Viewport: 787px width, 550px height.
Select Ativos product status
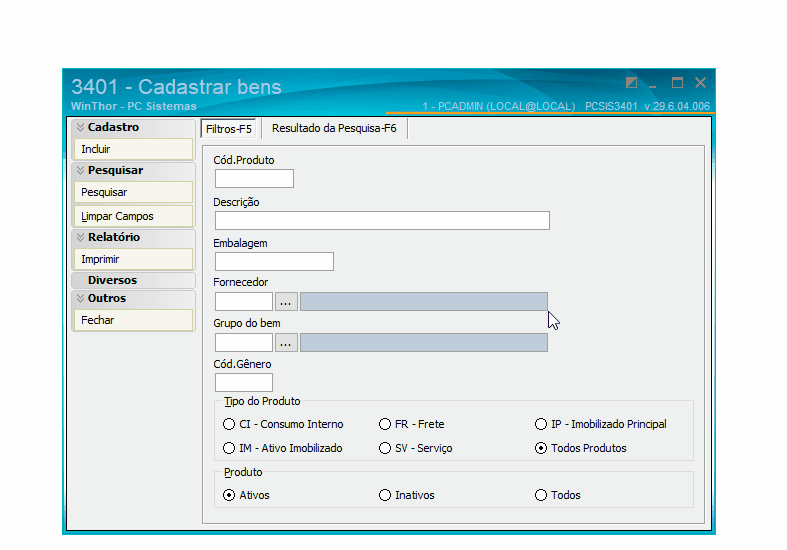246,495
